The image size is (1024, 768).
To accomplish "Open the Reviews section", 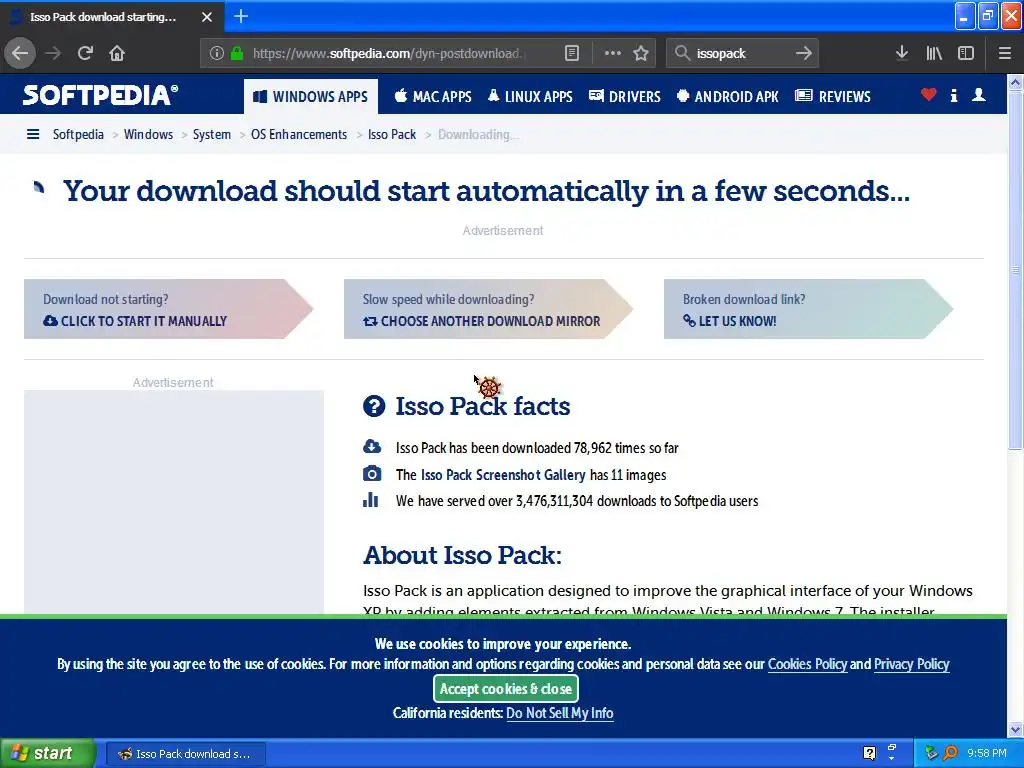I will coord(833,97).
